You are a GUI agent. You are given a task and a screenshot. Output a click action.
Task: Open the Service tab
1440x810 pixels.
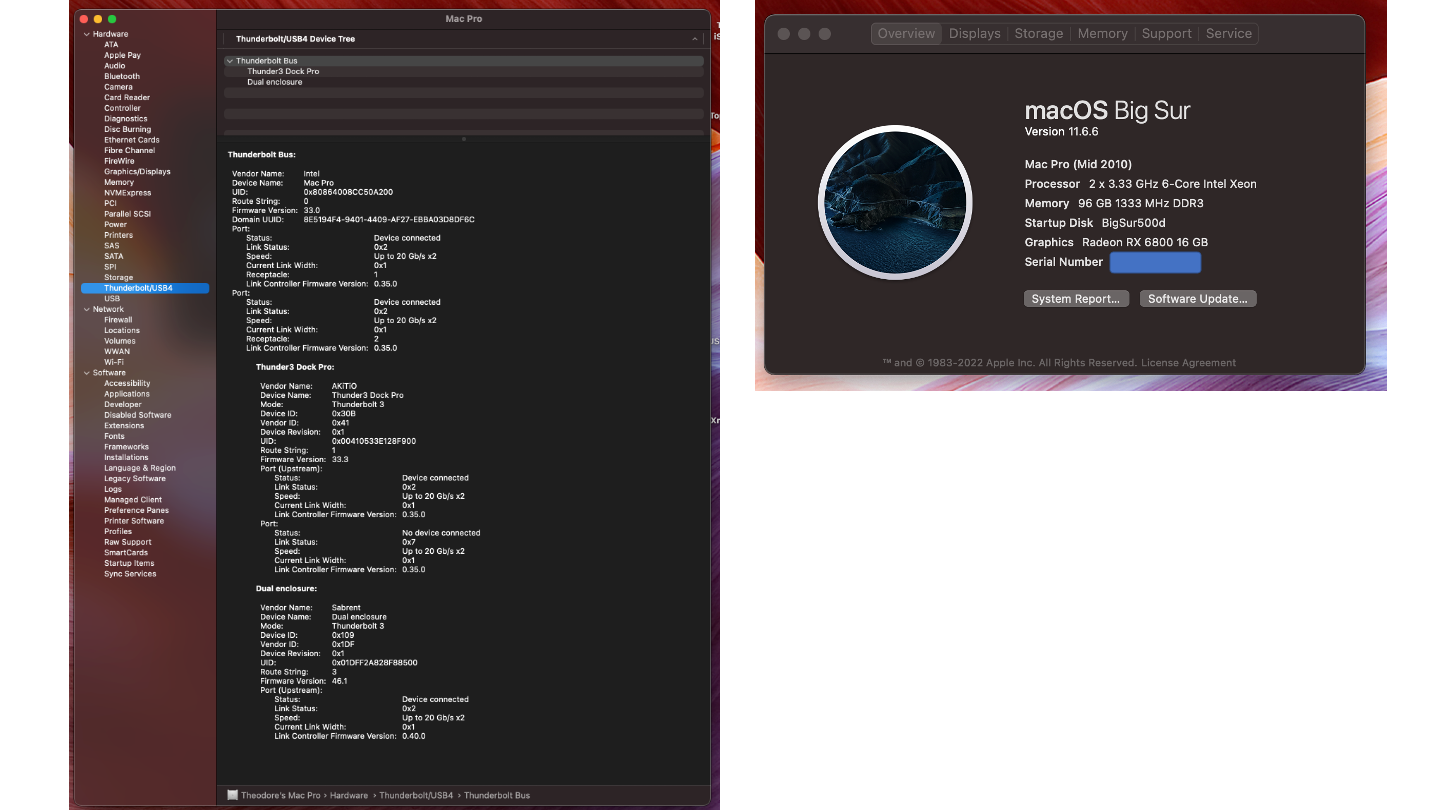coord(1228,34)
